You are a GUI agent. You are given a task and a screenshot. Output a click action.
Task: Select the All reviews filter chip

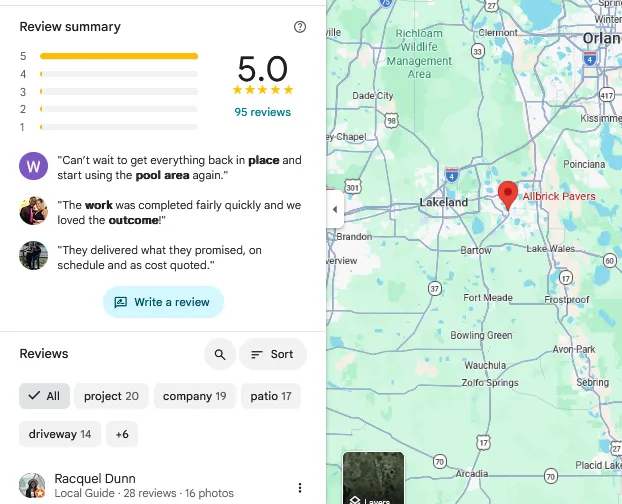(x=44, y=396)
